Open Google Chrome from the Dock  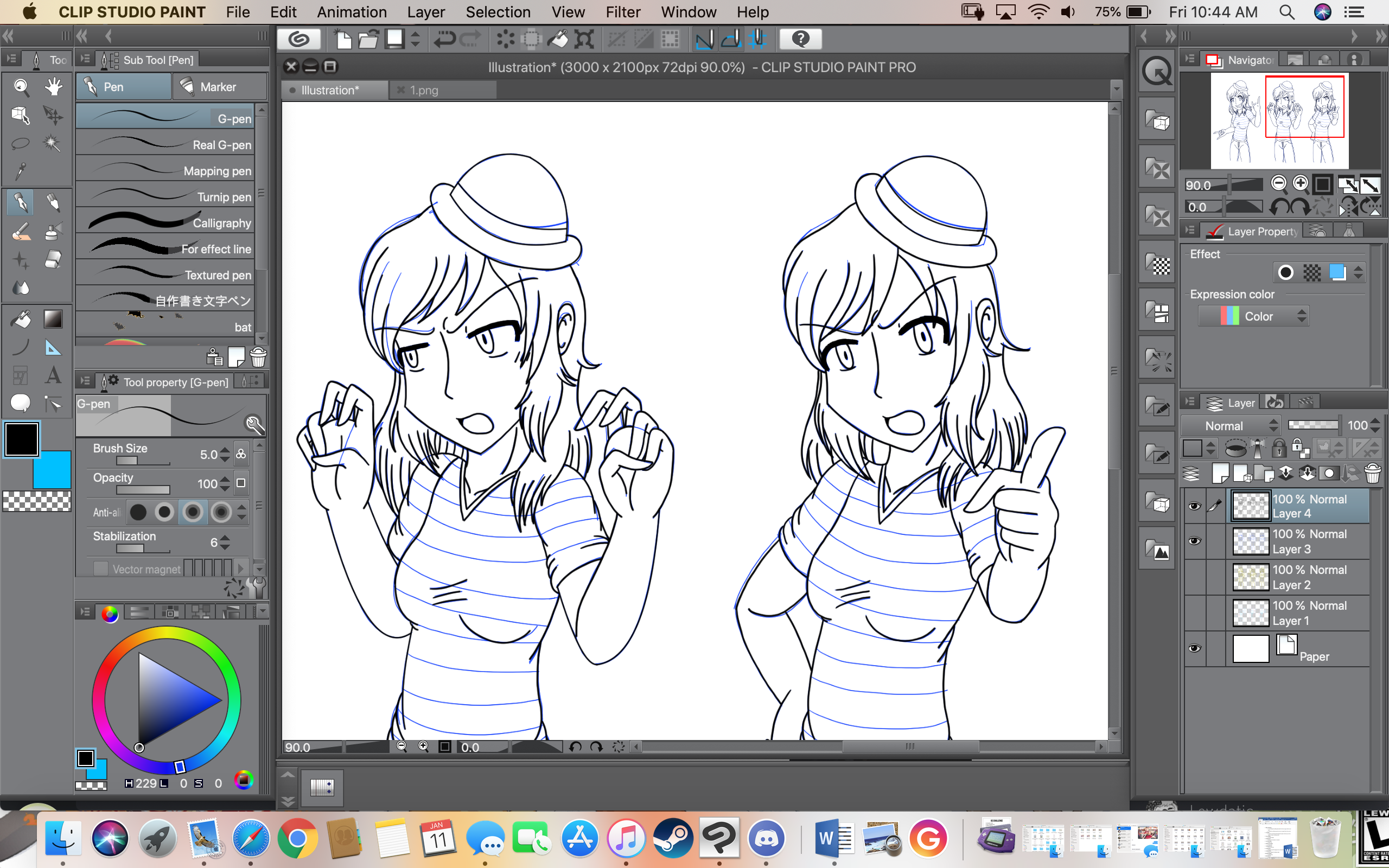click(297, 839)
